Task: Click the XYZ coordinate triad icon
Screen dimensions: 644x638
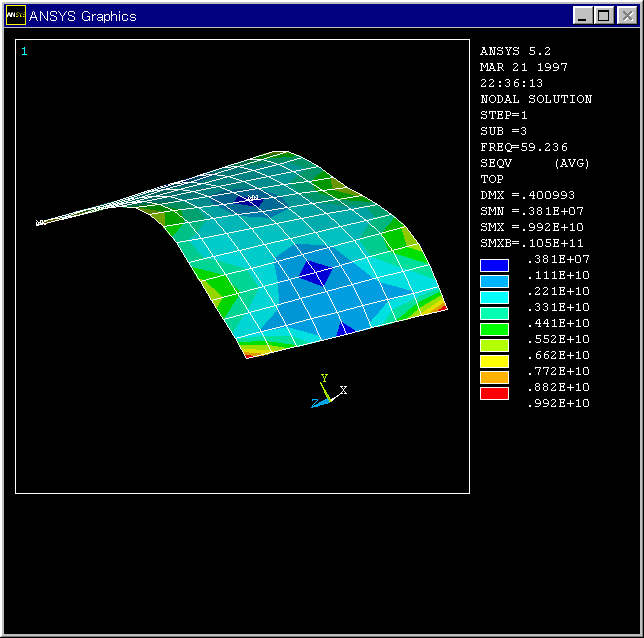Action: click(329, 391)
